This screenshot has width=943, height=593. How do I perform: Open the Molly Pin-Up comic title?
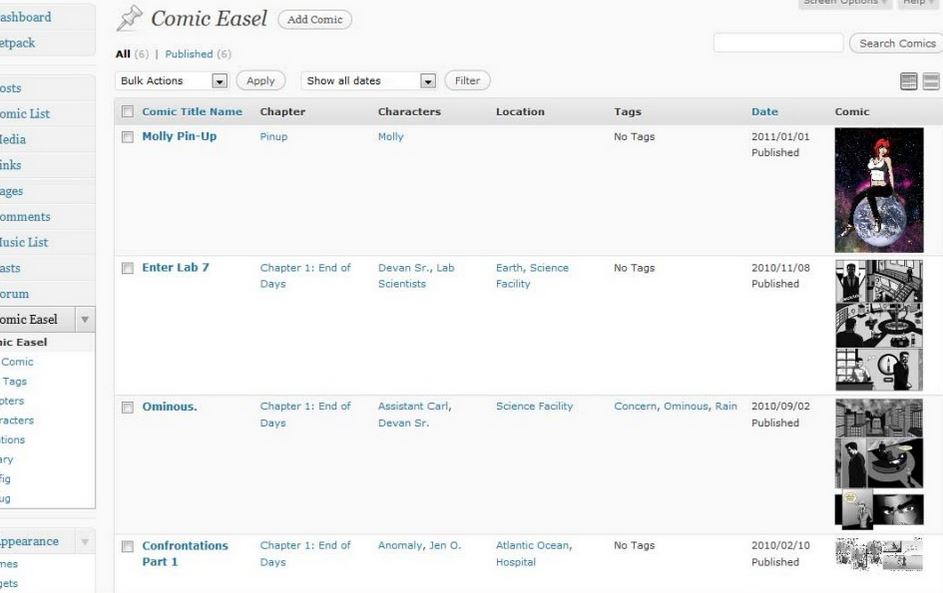[x=179, y=137]
